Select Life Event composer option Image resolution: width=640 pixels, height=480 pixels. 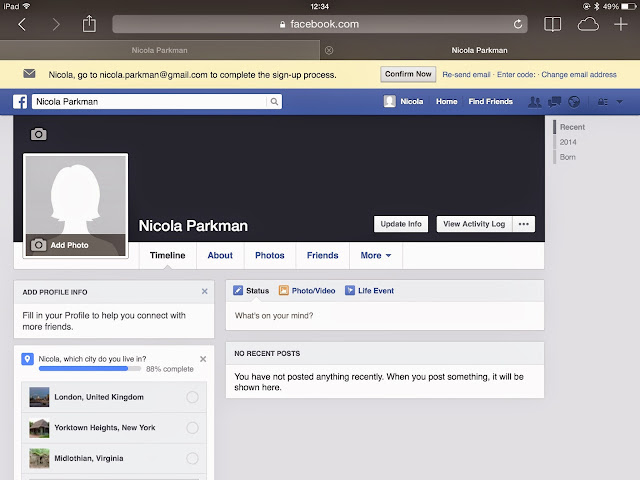(x=369, y=291)
